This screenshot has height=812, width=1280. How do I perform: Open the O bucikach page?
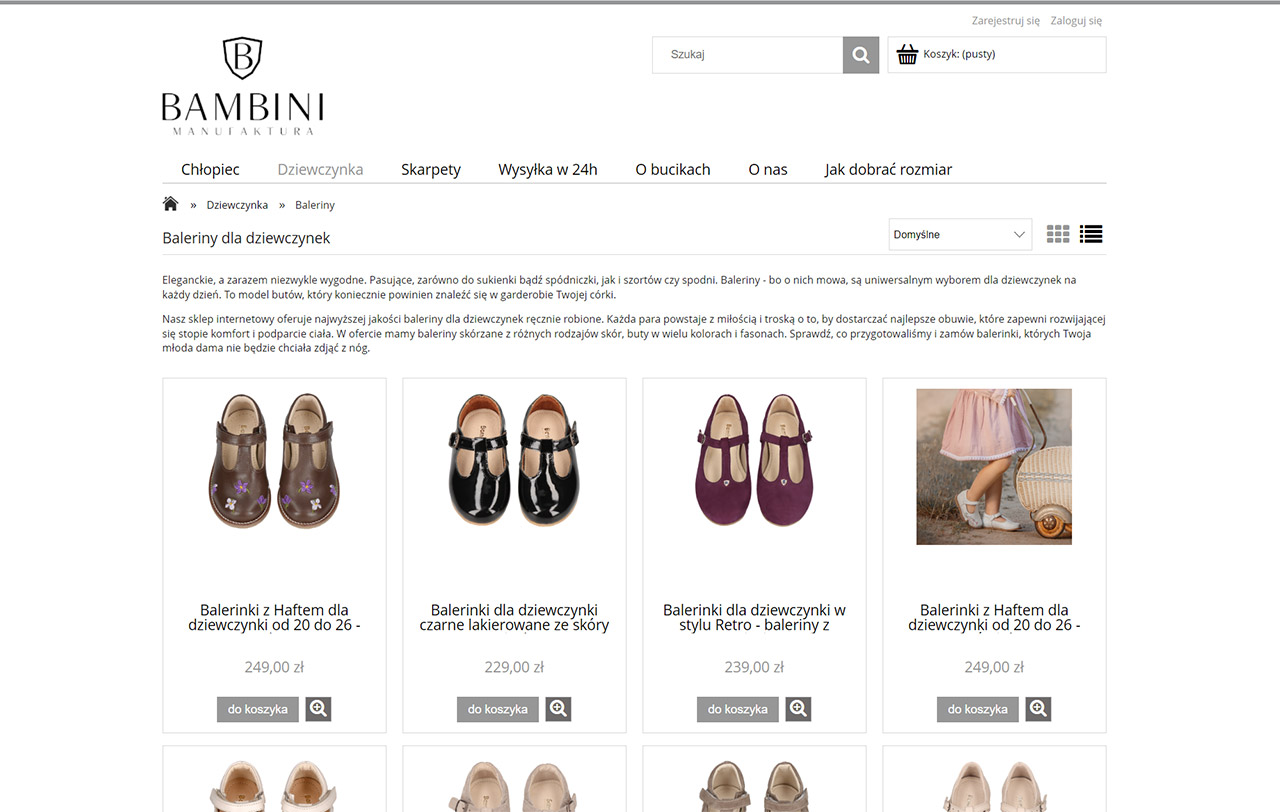673,169
